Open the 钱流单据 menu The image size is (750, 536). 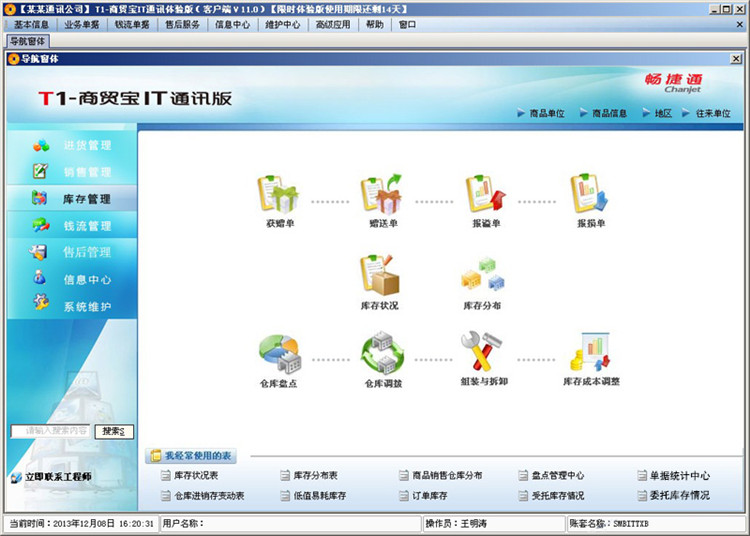[x=132, y=24]
